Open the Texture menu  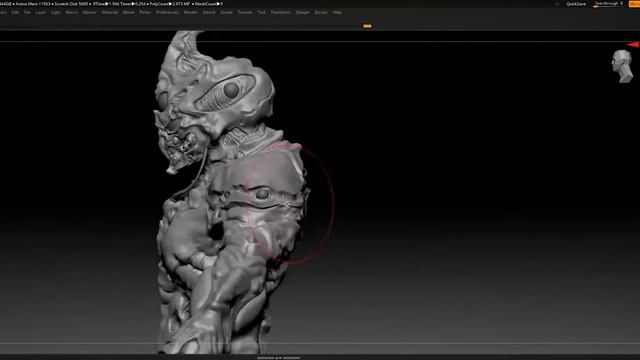tap(244, 12)
